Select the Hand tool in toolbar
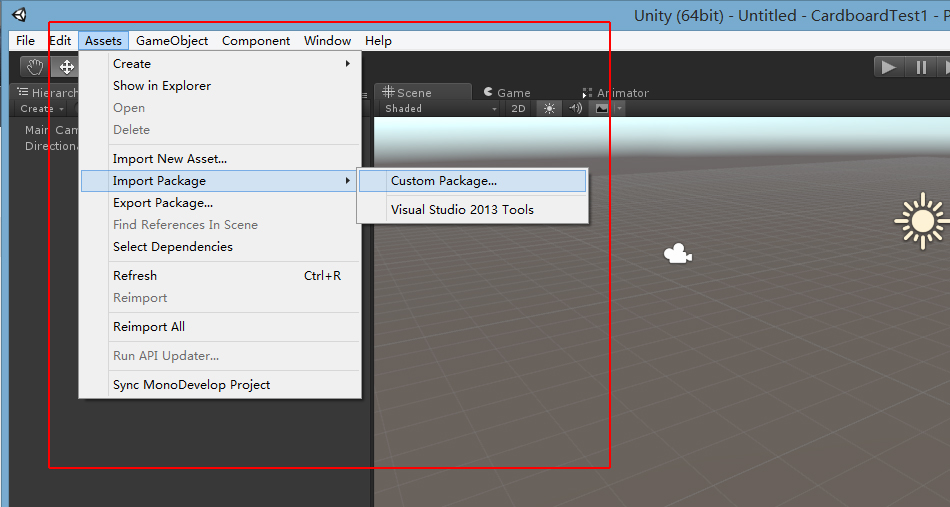 [x=35, y=67]
